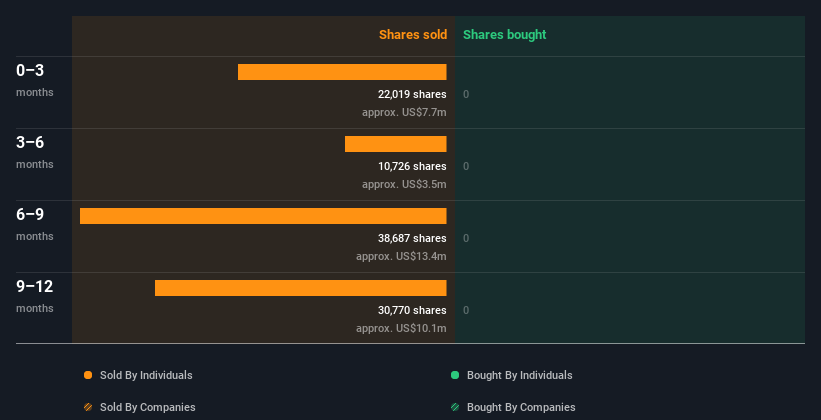Toggle the Sold By Companies legend label
The height and width of the screenshot is (420, 821).
pyautogui.click(x=148, y=407)
